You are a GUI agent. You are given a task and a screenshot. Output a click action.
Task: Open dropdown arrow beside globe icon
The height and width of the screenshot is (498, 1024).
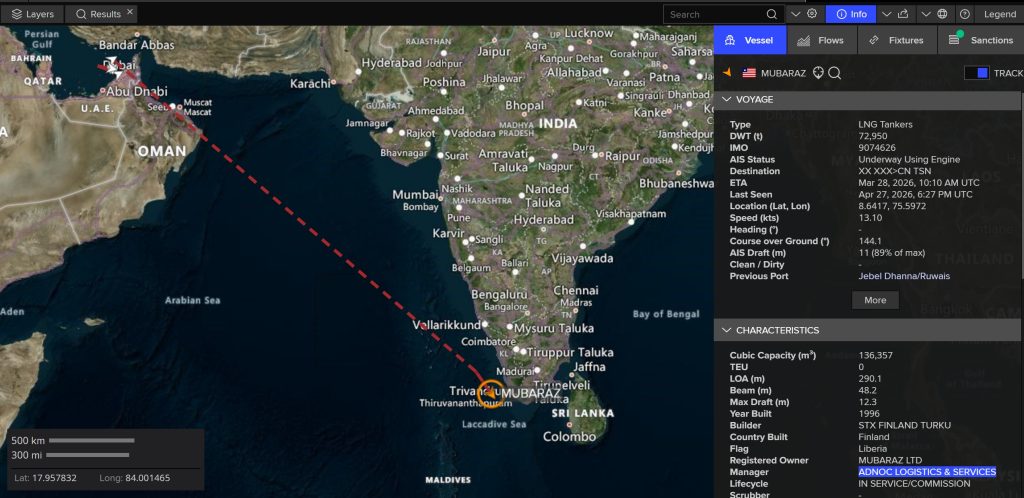pyautogui.click(x=925, y=14)
